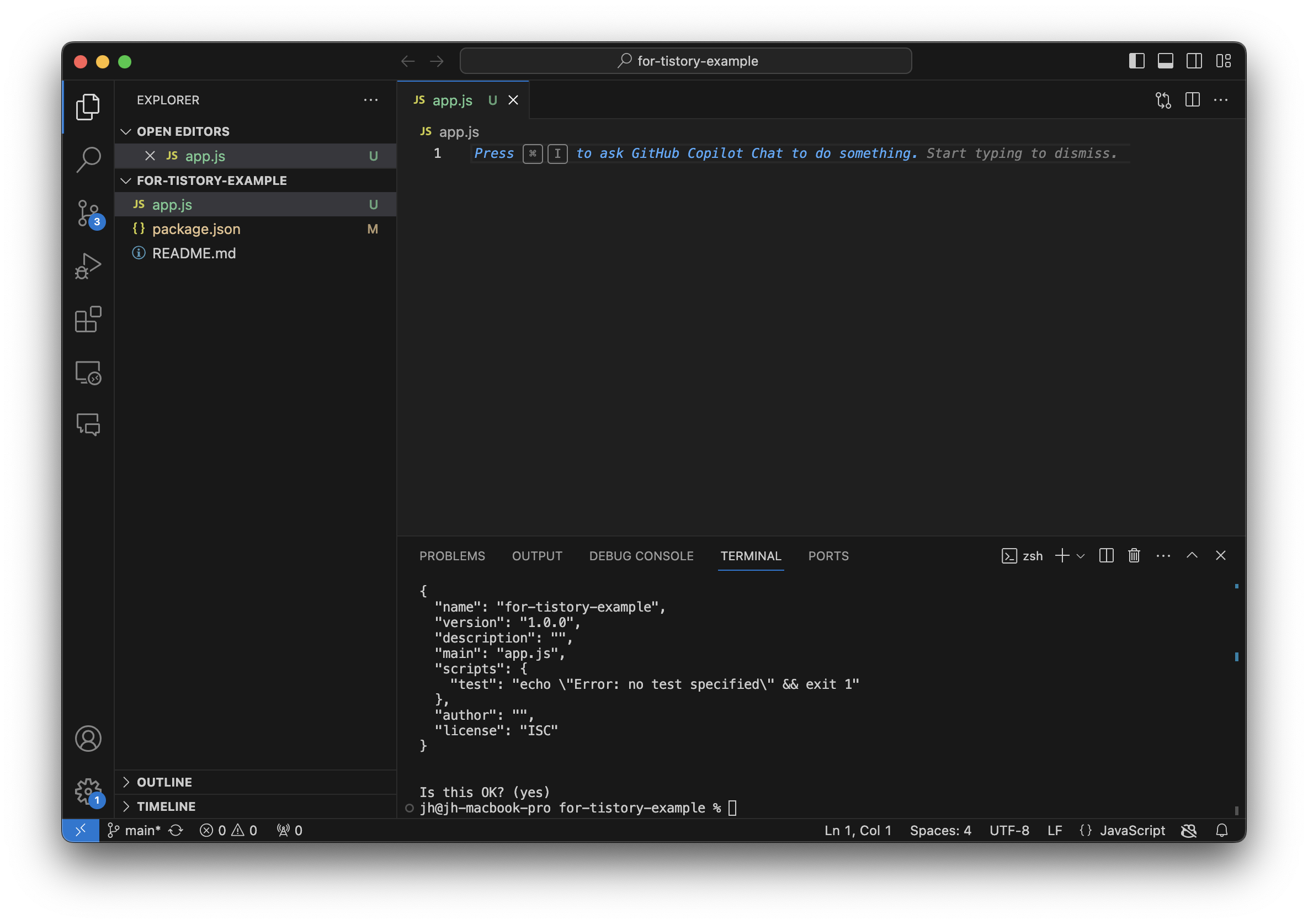Open Source Control view with 3 changes
The height and width of the screenshot is (924, 1308).
coord(88,213)
